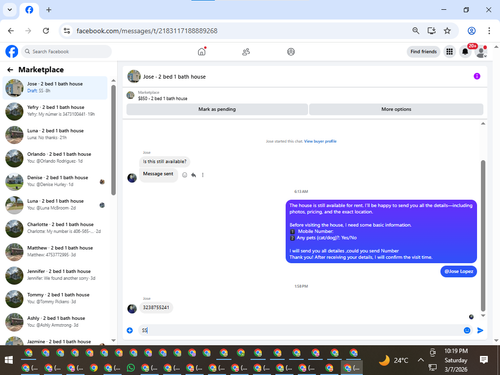Click Find friends button
Image resolution: width=500 pixels, height=375 pixels.
coord(423,52)
